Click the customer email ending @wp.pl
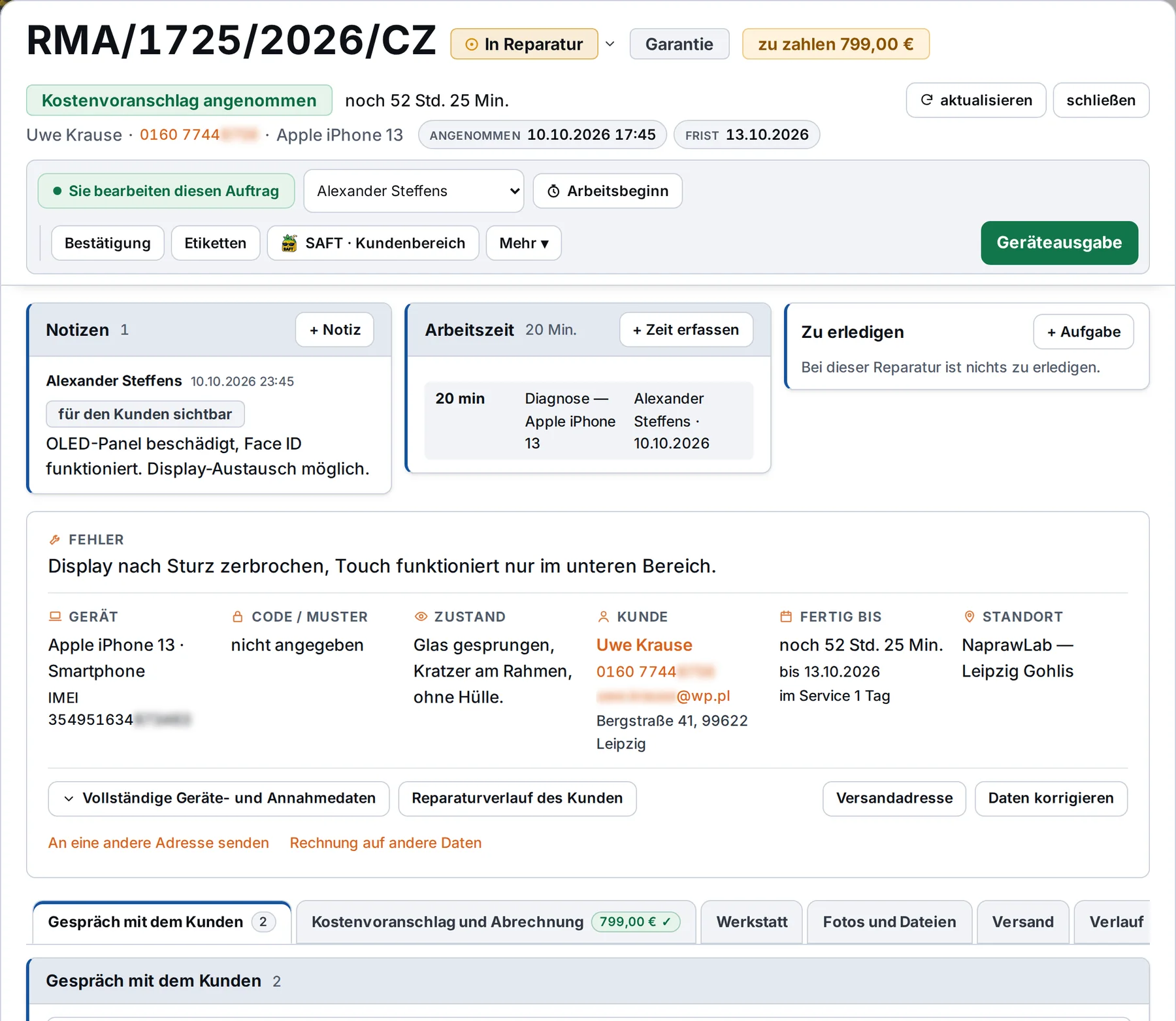 tap(663, 695)
